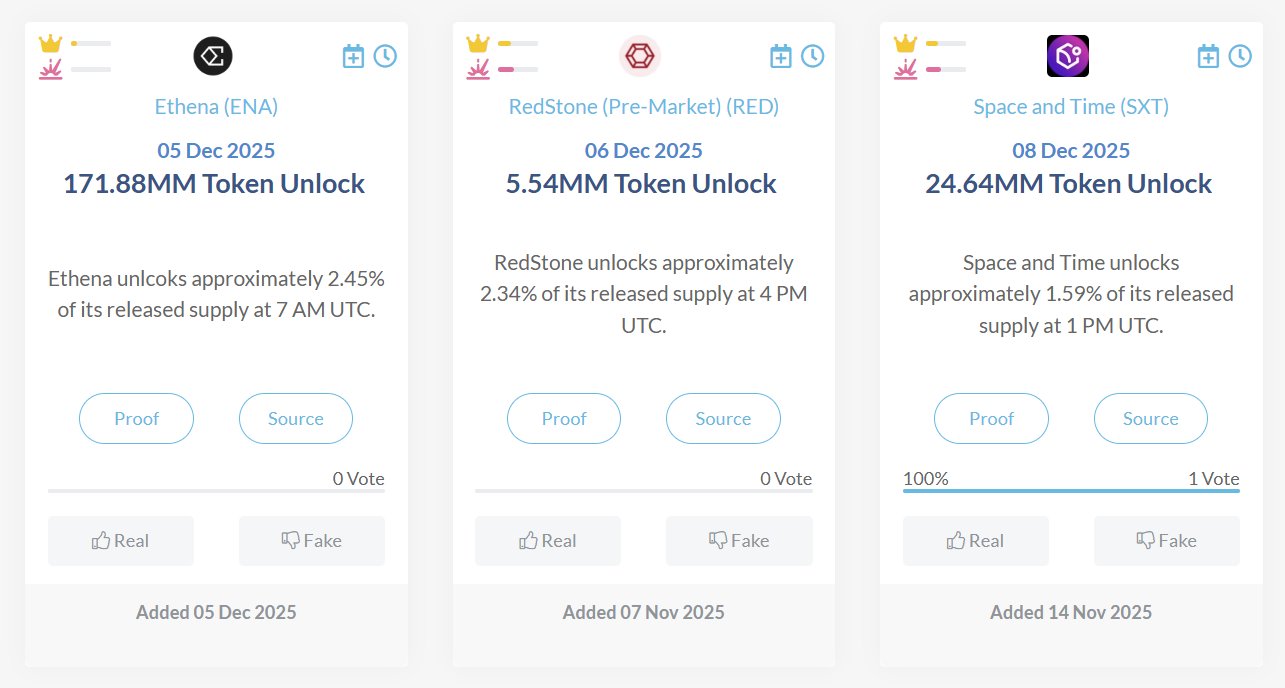Click the Ethena coin logo icon

click(x=213, y=56)
